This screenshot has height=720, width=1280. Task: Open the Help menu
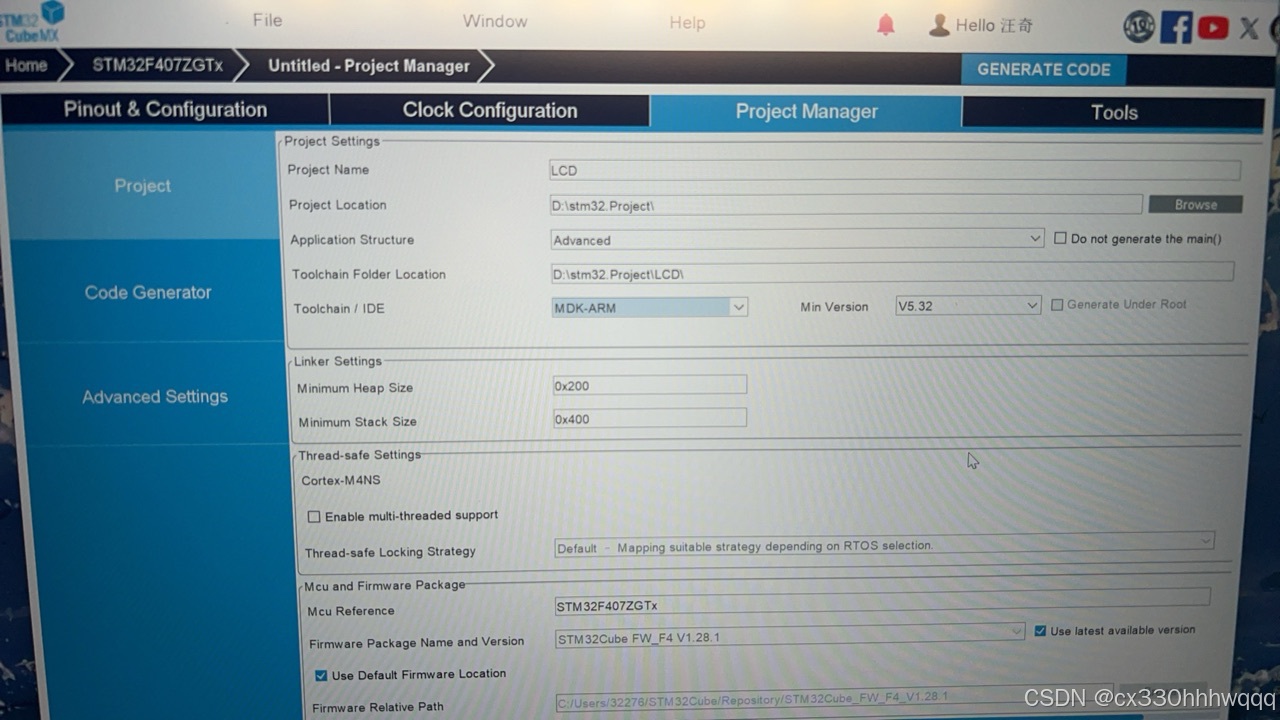point(687,23)
